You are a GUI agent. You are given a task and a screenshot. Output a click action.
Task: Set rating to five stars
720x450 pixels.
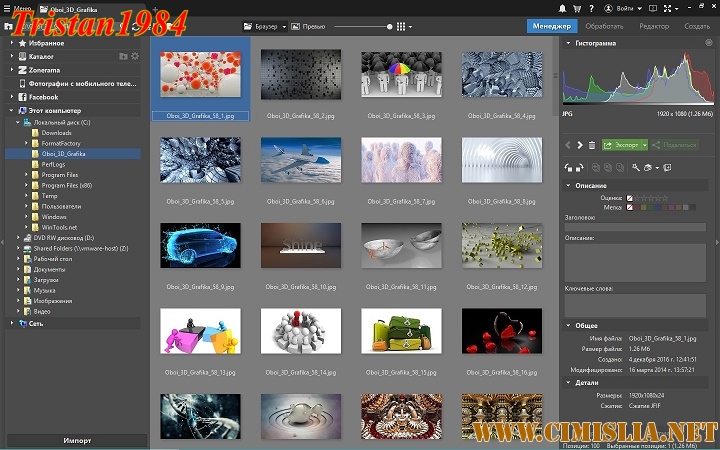tap(664, 198)
